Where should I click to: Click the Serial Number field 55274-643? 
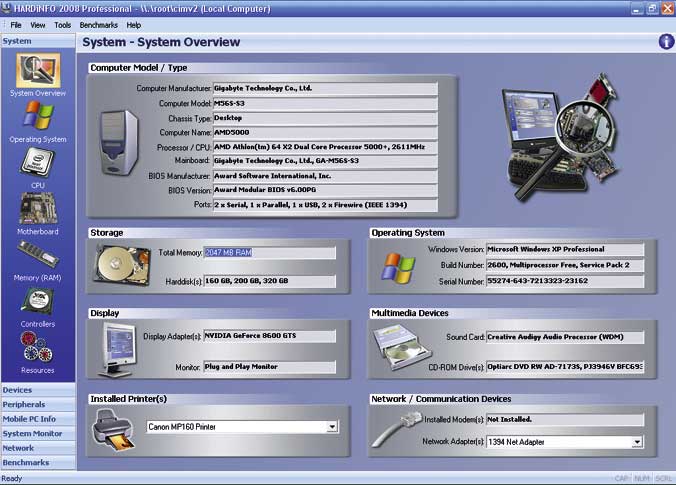(x=565, y=281)
